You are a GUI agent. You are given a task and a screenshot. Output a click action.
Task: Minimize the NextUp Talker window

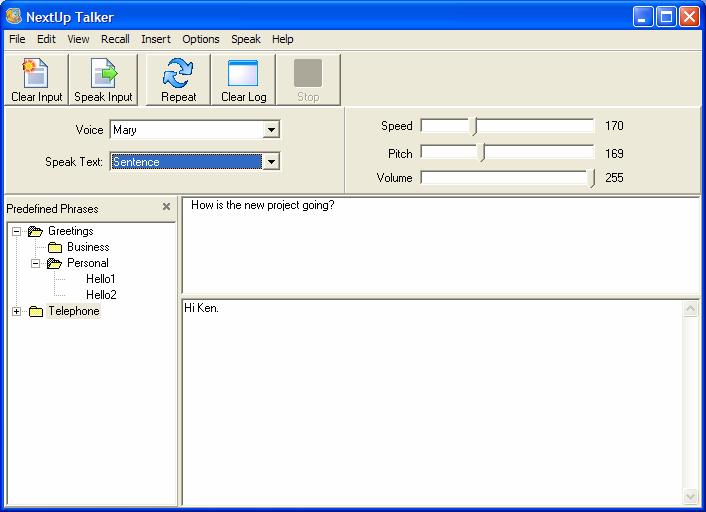[x=643, y=17]
